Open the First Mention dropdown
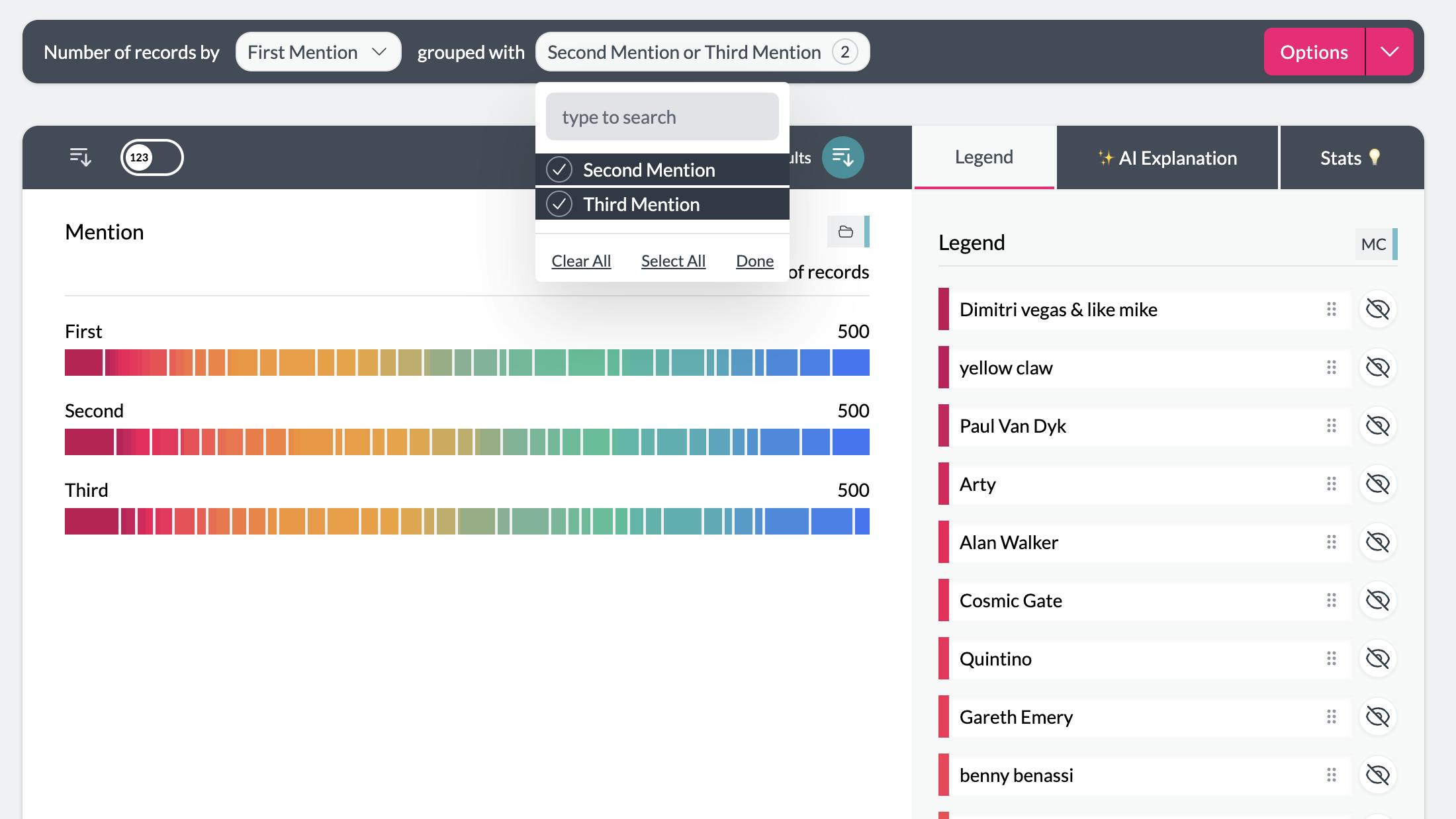Viewport: 1456px width, 819px height. tap(318, 52)
